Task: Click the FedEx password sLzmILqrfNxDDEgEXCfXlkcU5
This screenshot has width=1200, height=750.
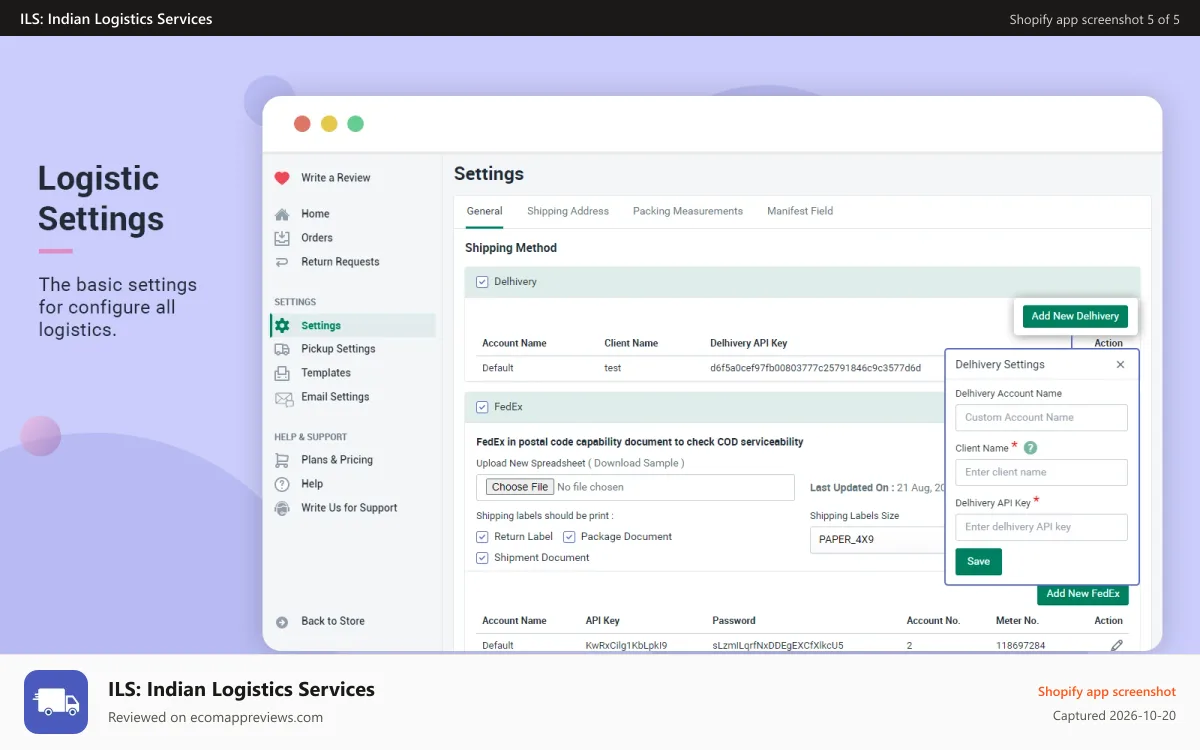Action: (x=778, y=646)
